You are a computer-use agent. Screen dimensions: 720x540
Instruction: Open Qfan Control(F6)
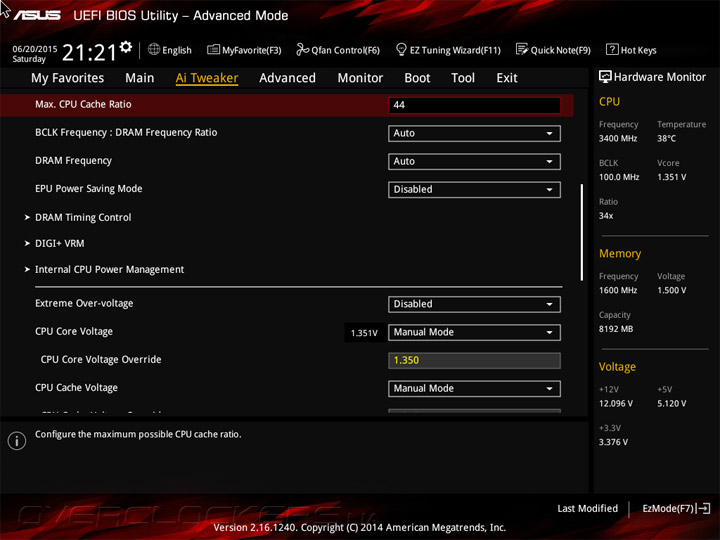(338, 50)
